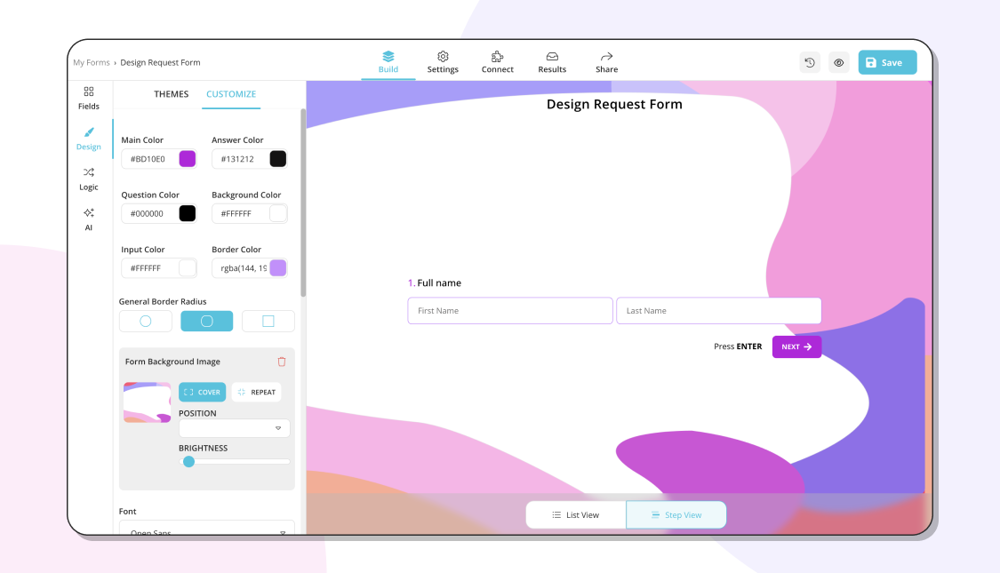This screenshot has width=1000, height=573.
Task: Choose fully round border radius option
Action: point(145,321)
